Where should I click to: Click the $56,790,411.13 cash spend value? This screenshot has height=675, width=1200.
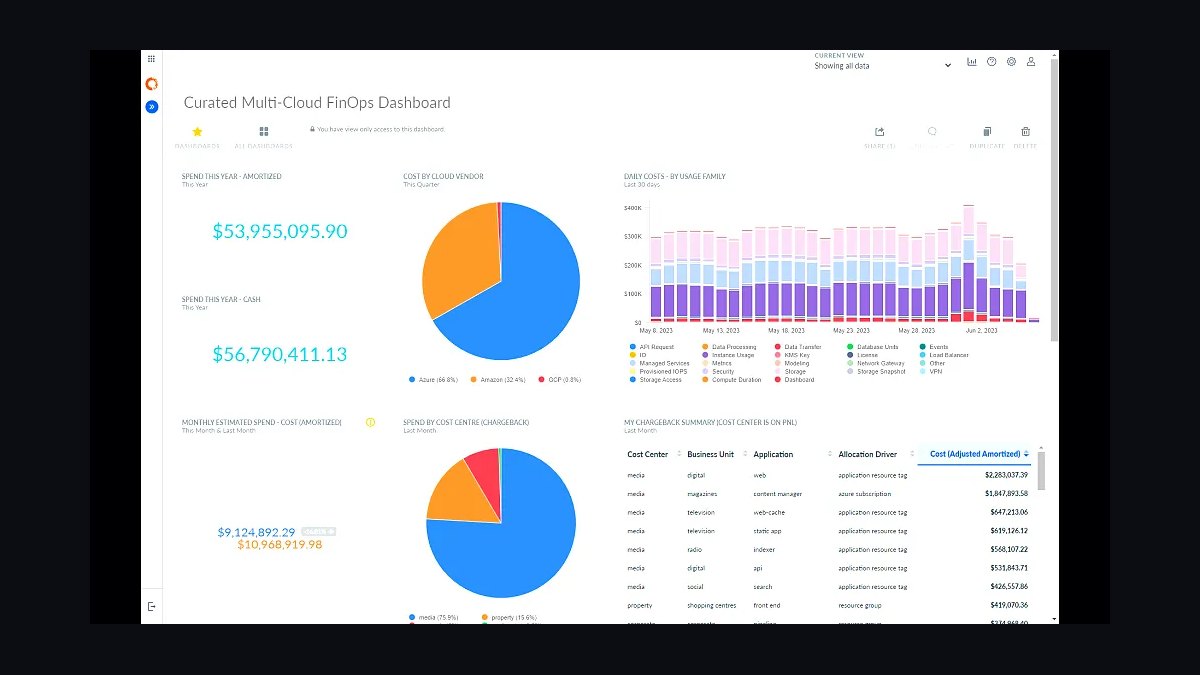pyautogui.click(x=280, y=354)
